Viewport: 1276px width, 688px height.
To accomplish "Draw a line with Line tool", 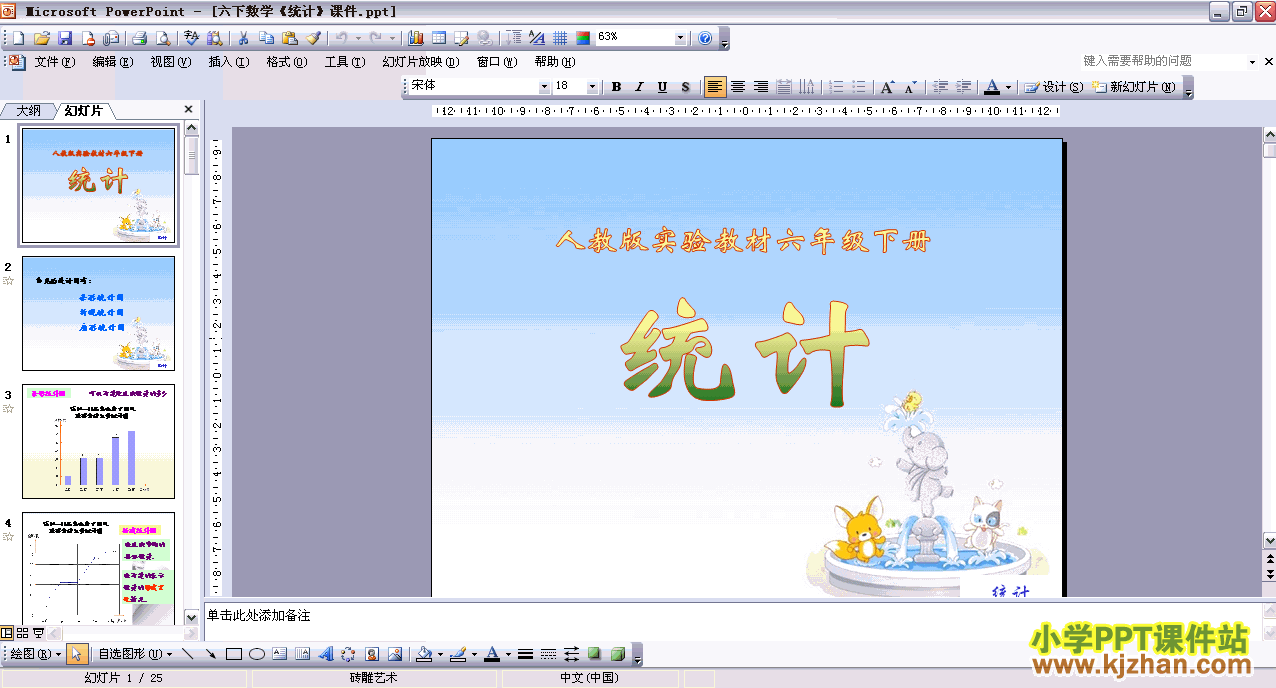I will (187, 654).
